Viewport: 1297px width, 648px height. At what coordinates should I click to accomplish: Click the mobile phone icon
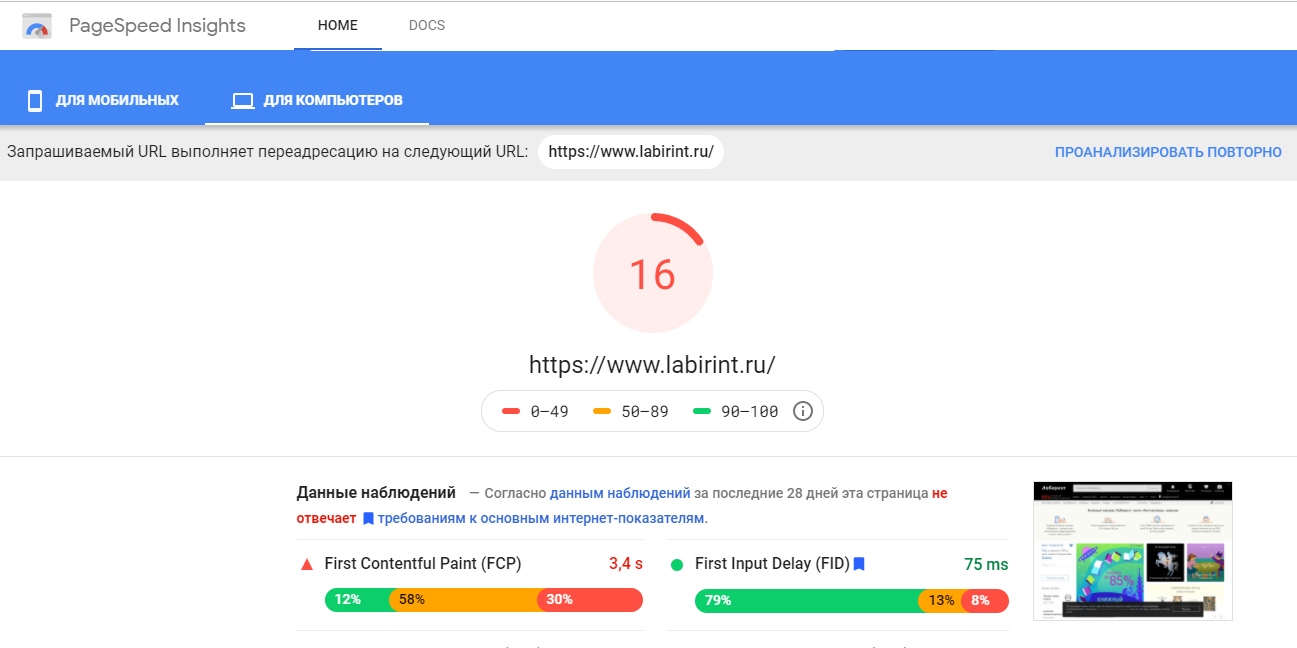pyautogui.click(x=35, y=101)
